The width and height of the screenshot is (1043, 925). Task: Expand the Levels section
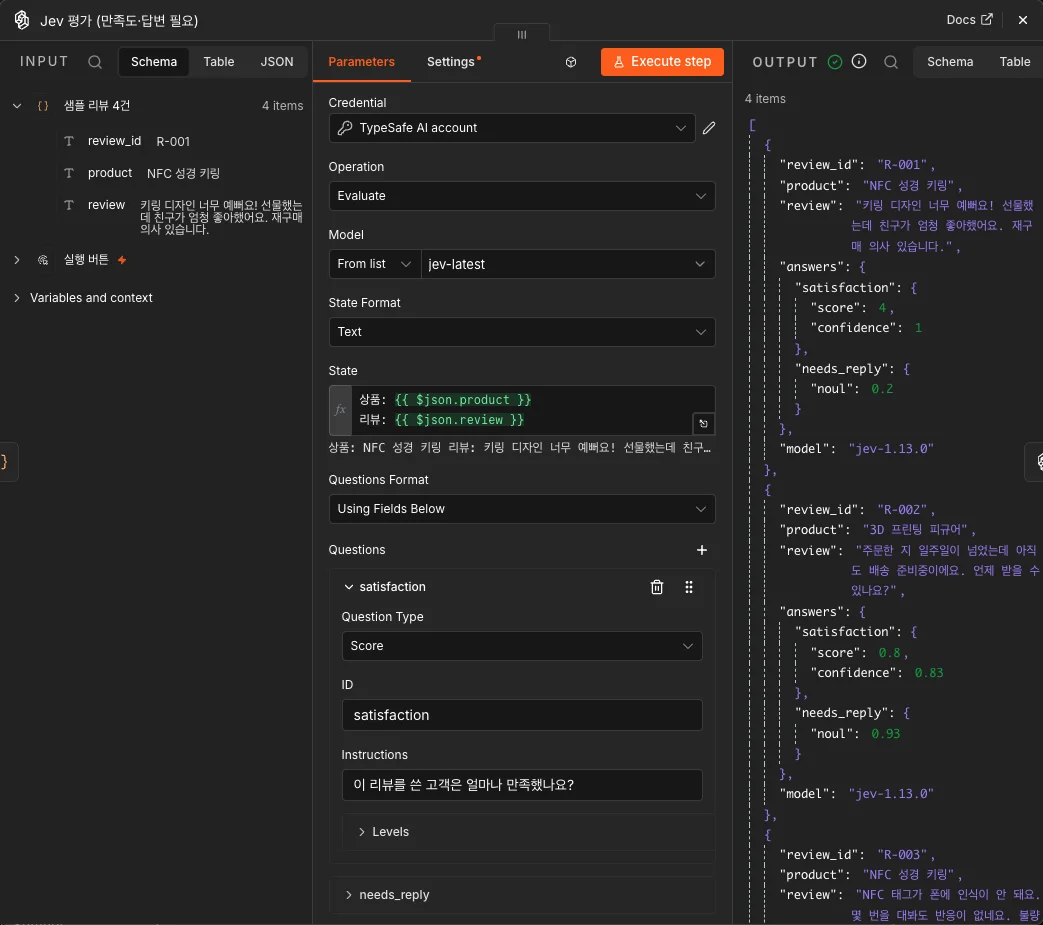pos(362,832)
